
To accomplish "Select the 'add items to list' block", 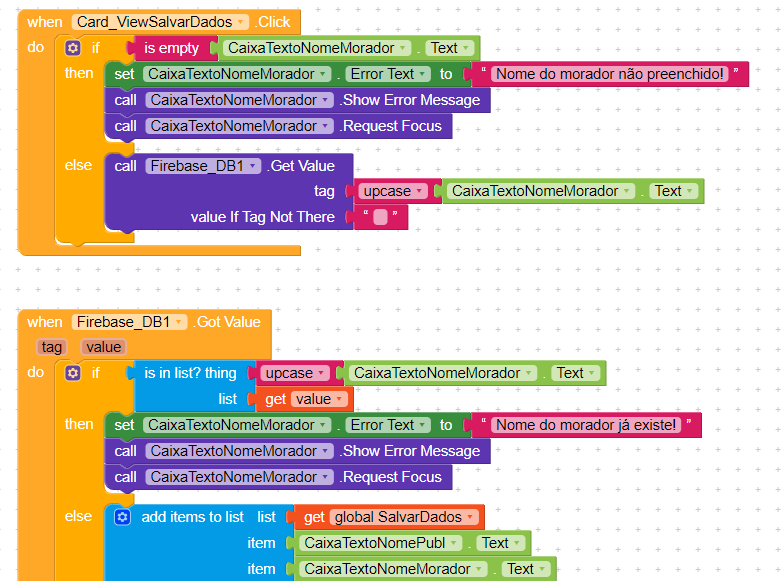I will point(192,517).
